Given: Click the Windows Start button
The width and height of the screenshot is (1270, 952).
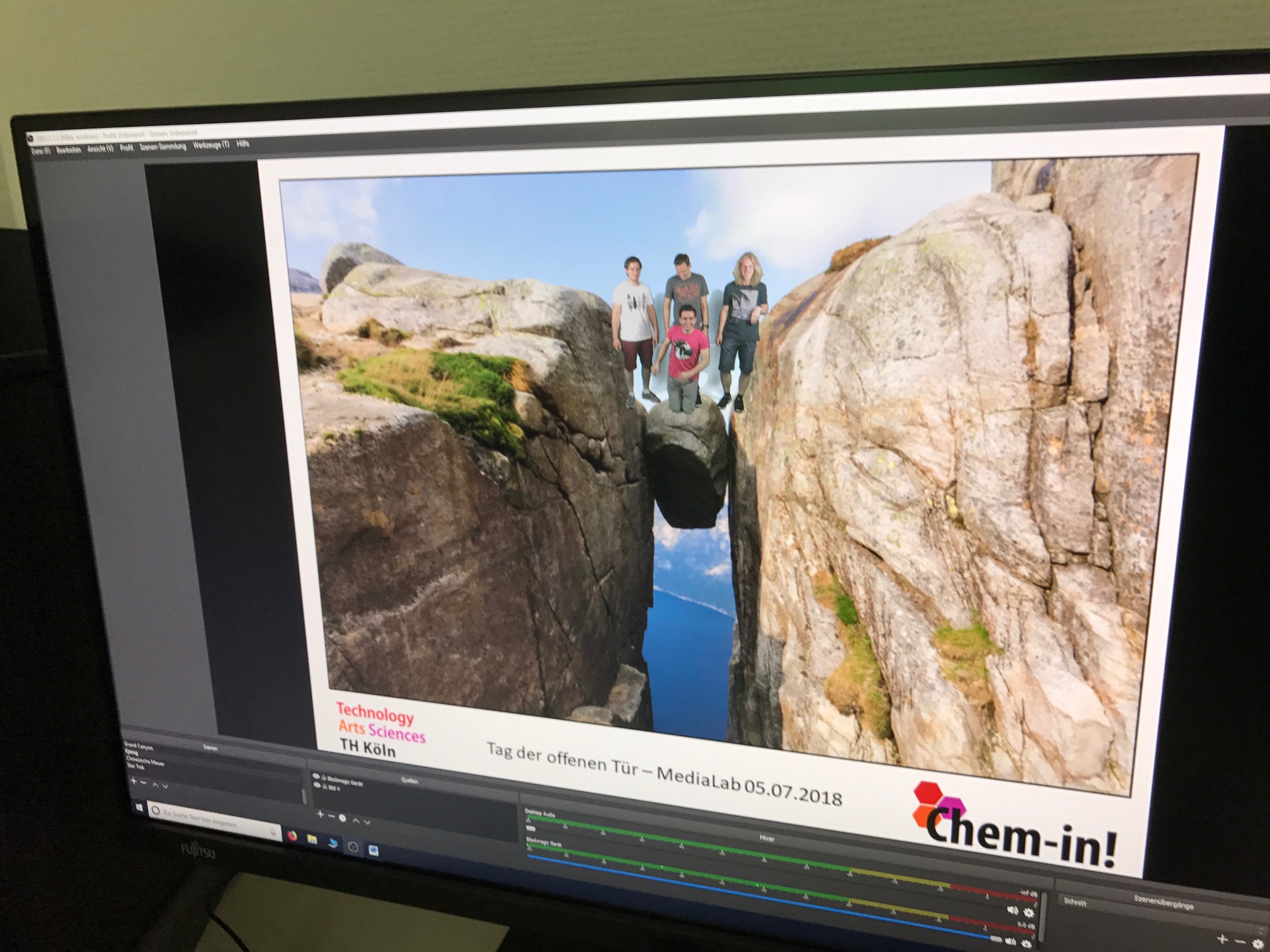Looking at the screenshot, I should point(139,807).
